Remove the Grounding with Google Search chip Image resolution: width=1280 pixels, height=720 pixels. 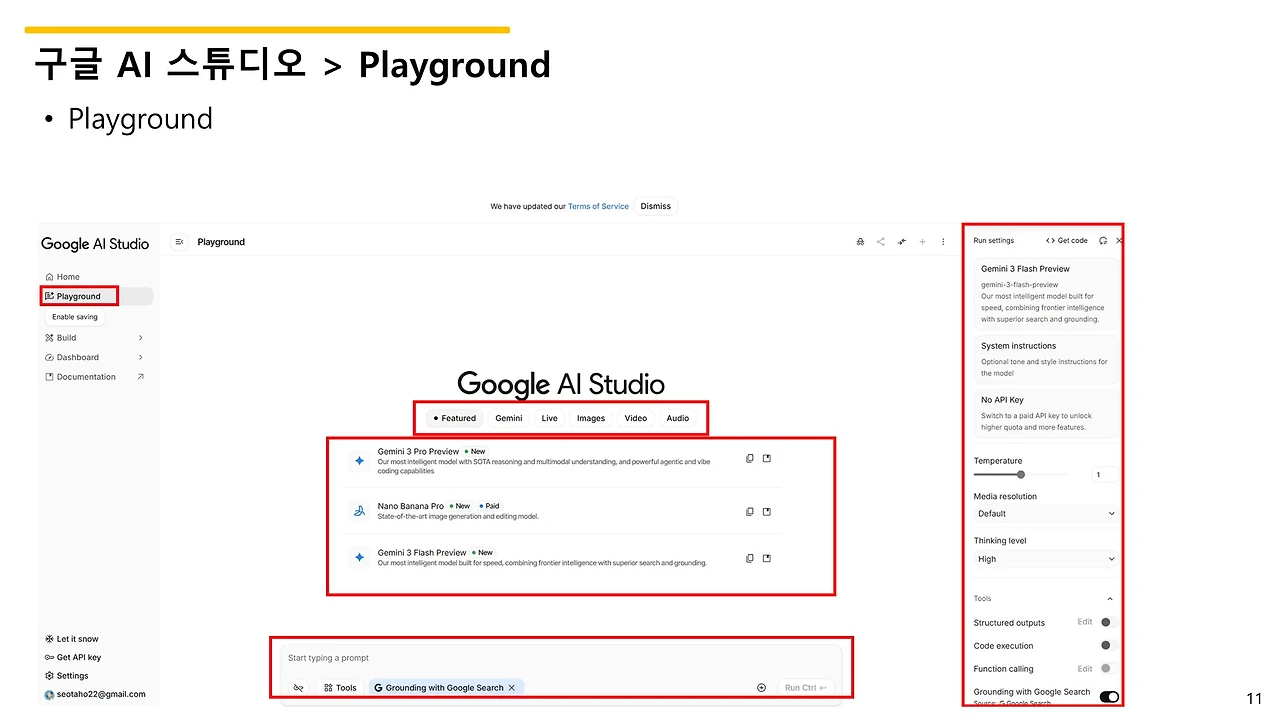tap(512, 688)
